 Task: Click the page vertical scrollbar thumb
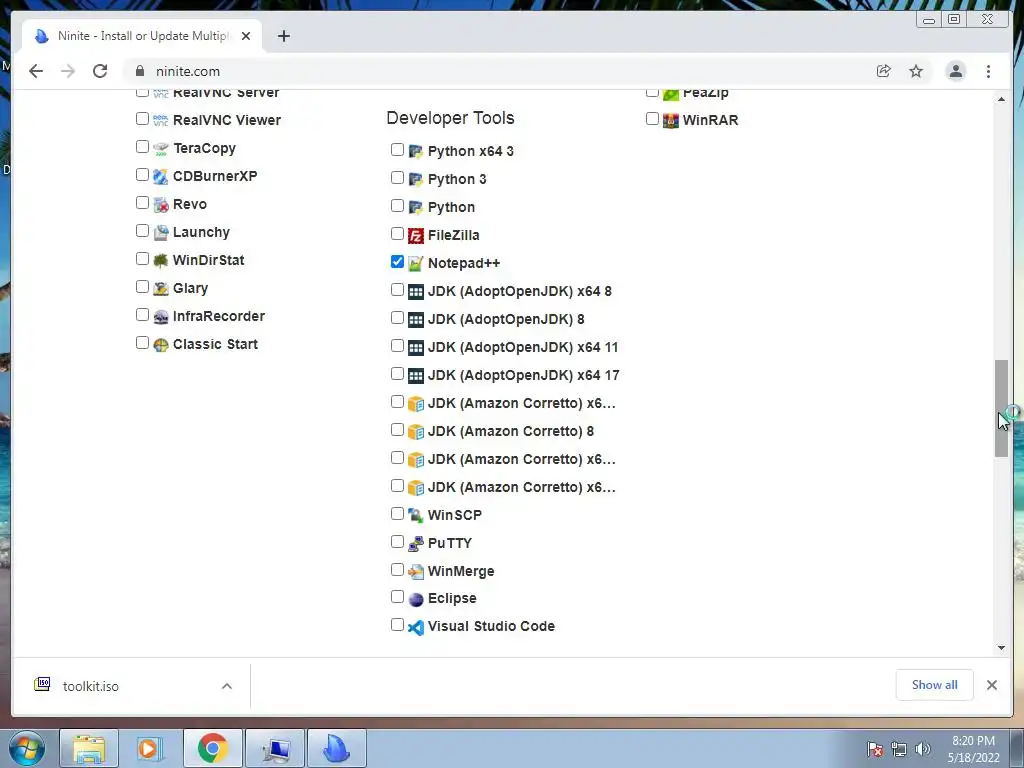click(x=1001, y=408)
